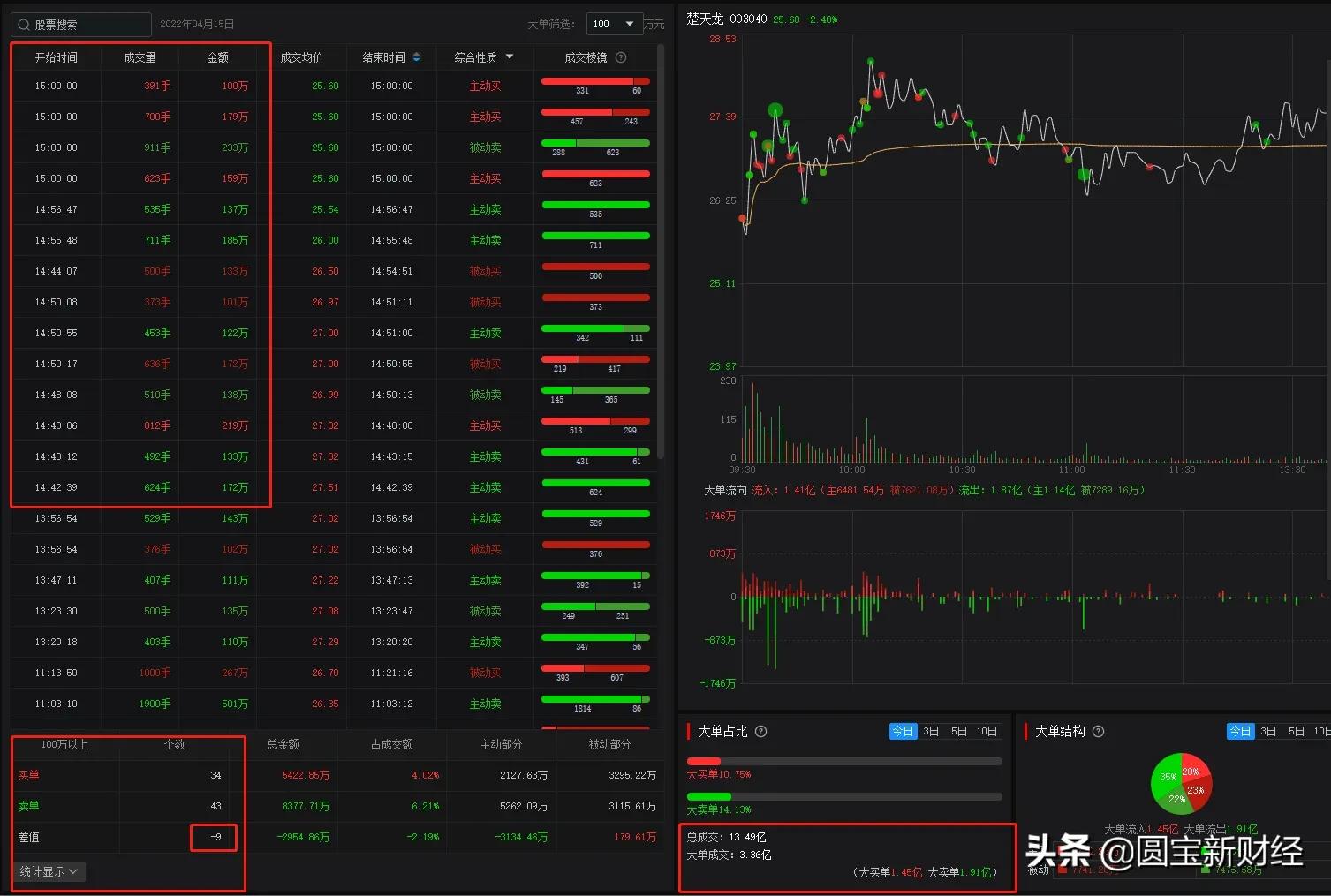Viewport: 1331px width, 896px height.
Task: Click the 大卖单 14.13% progress bar
Action: click(844, 796)
